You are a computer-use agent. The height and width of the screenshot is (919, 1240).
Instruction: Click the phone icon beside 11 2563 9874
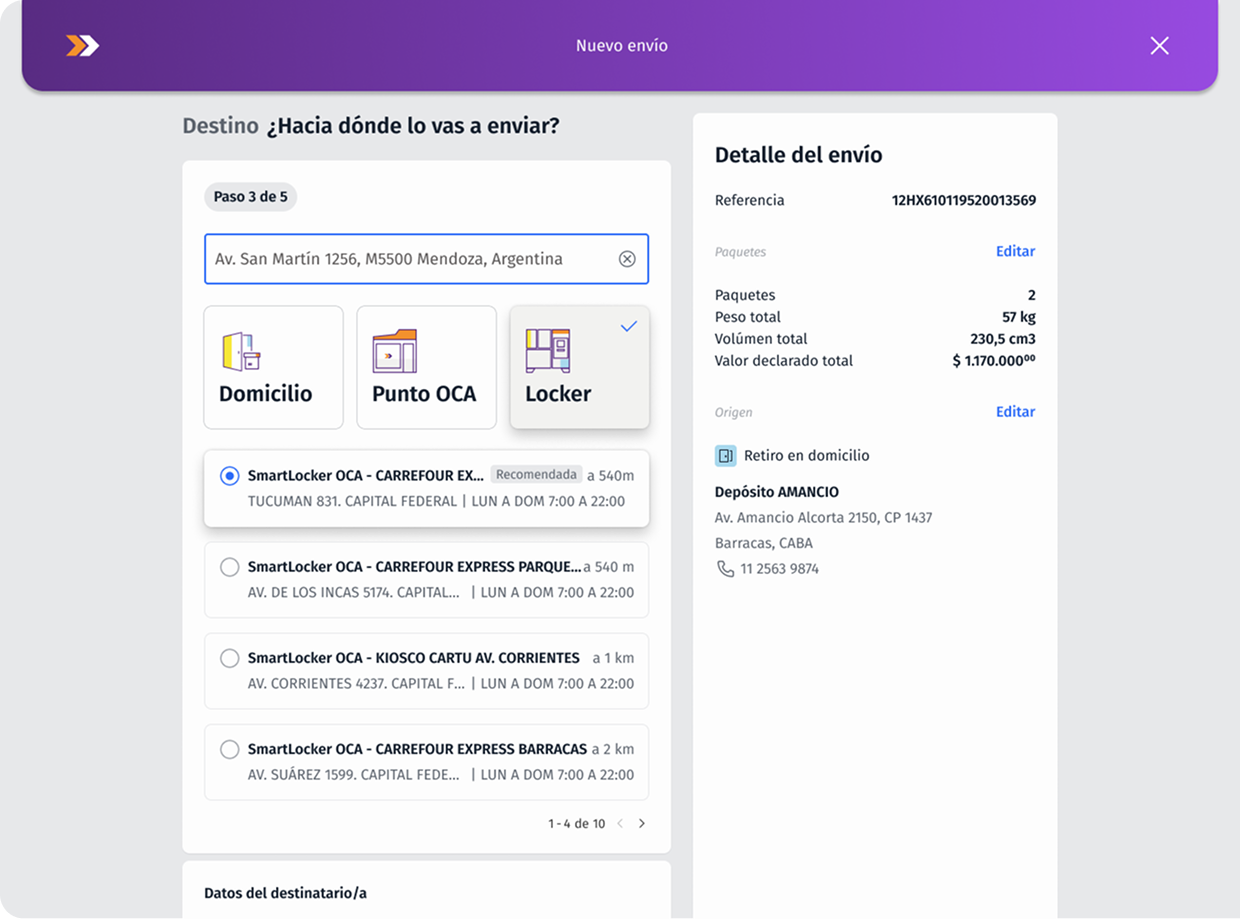point(725,569)
